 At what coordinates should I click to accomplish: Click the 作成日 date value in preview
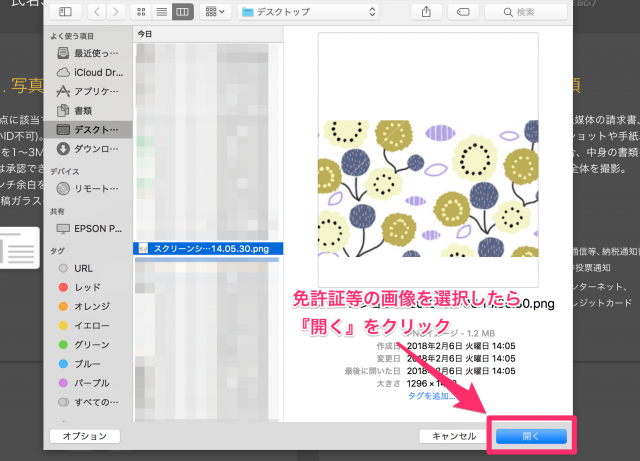coord(461,346)
